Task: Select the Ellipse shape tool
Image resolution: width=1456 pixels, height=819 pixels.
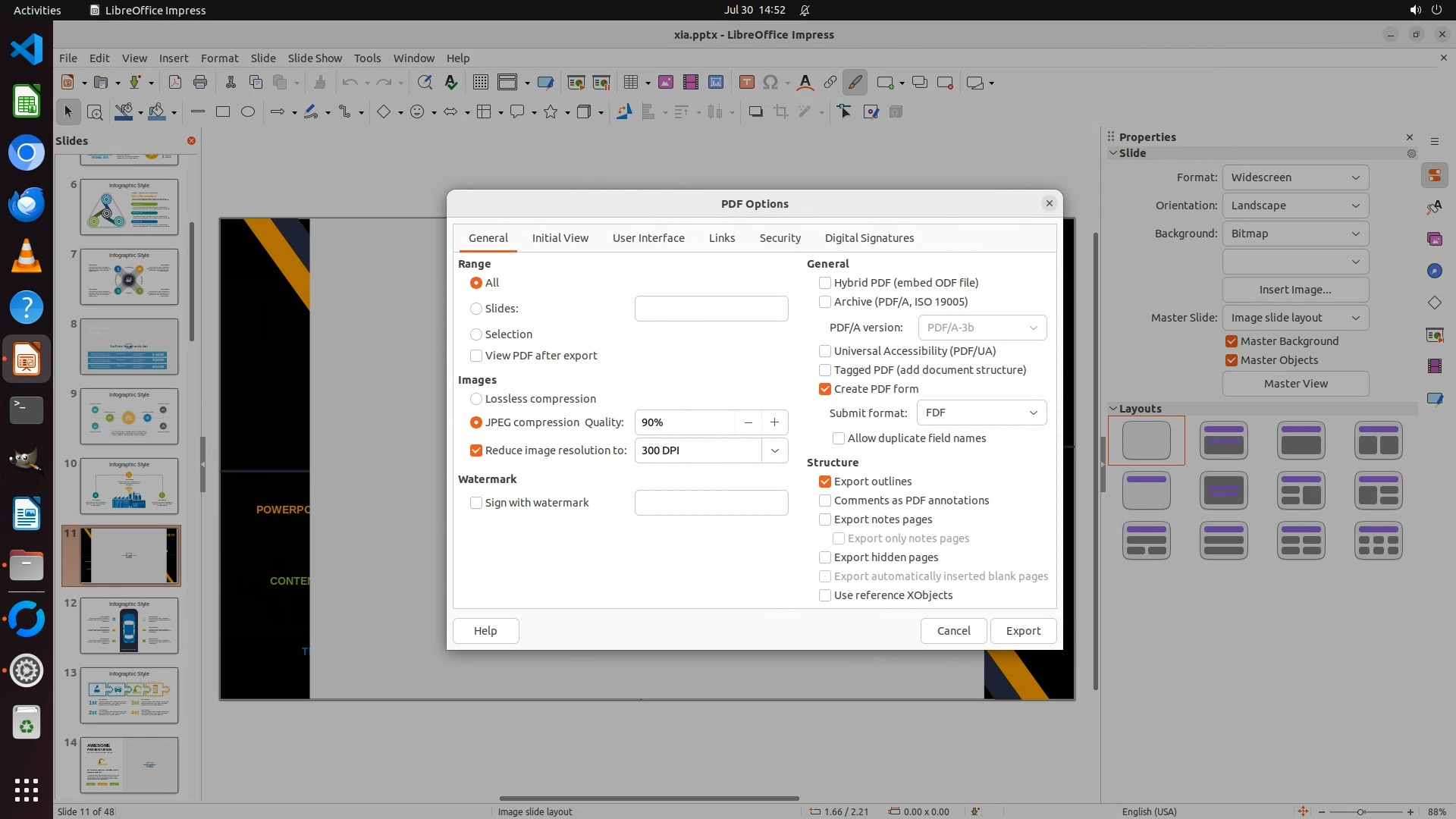Action: [x=248, y=112]
